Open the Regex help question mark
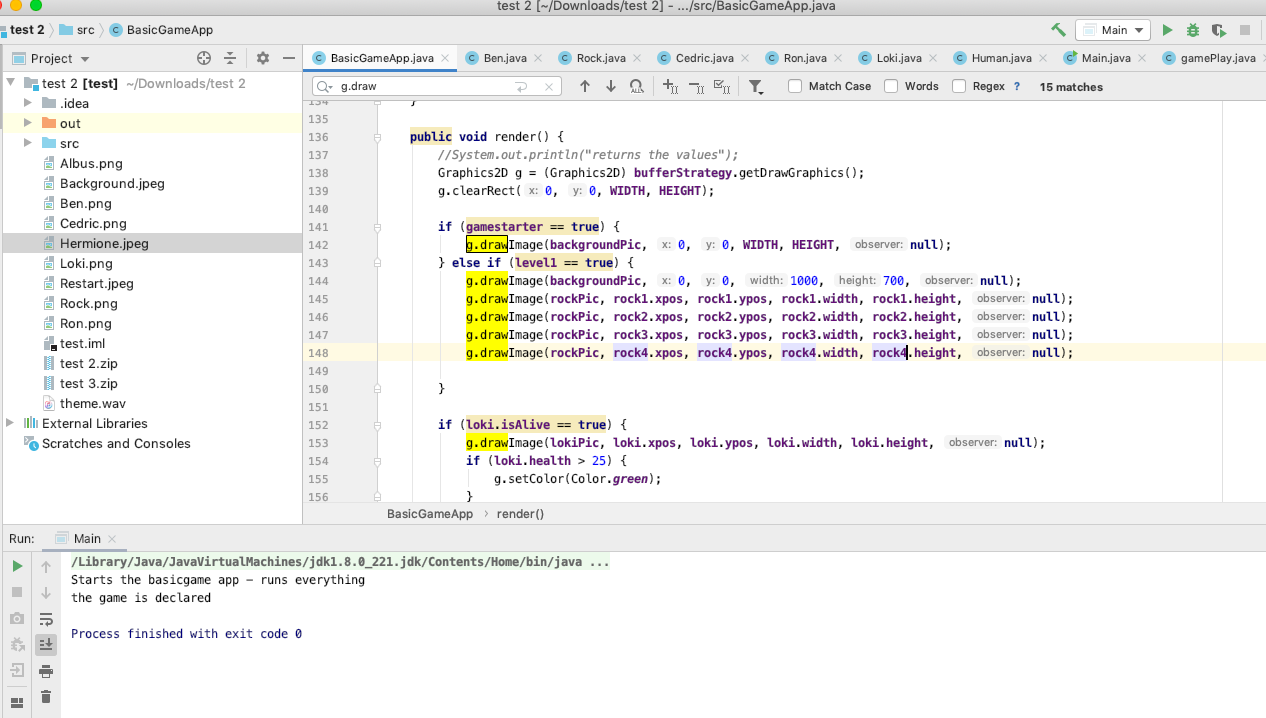Viewport: 1266px width, 718px height. [x=1017, y=87]
